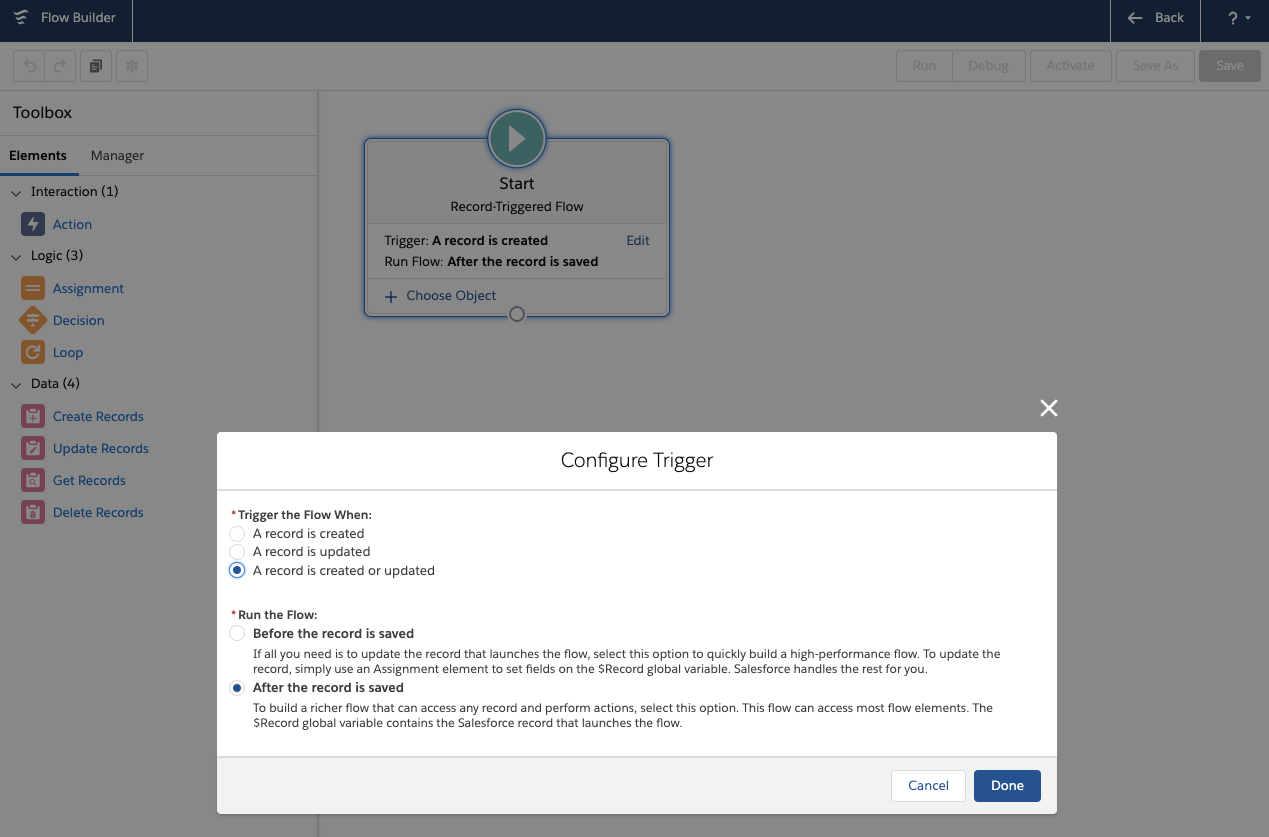Select 'A record is created or updated' option
The height and width of the screenshot is (837, 1269).
(x=237, y=571)
